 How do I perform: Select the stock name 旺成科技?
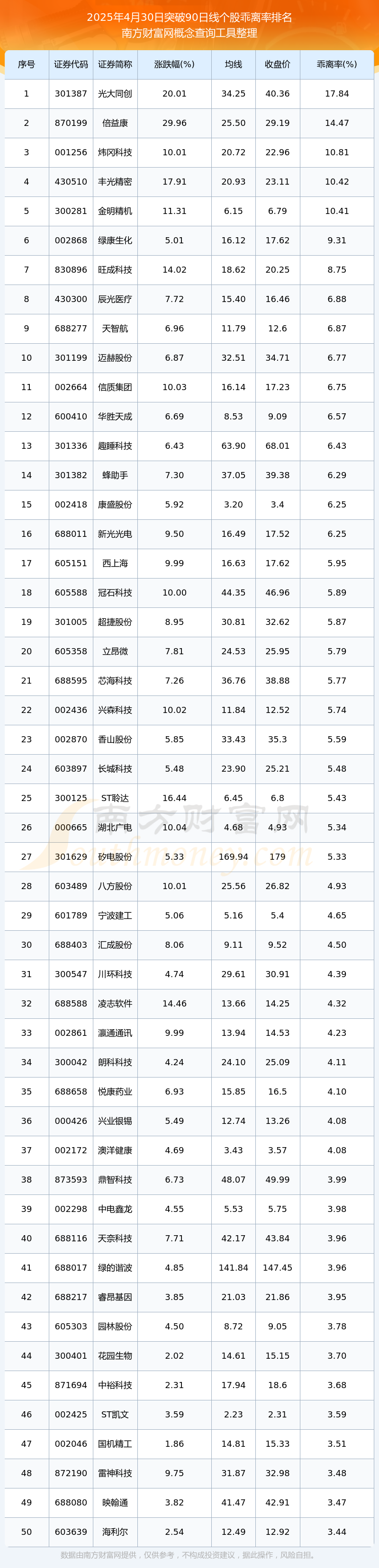(x=115, y=270)
